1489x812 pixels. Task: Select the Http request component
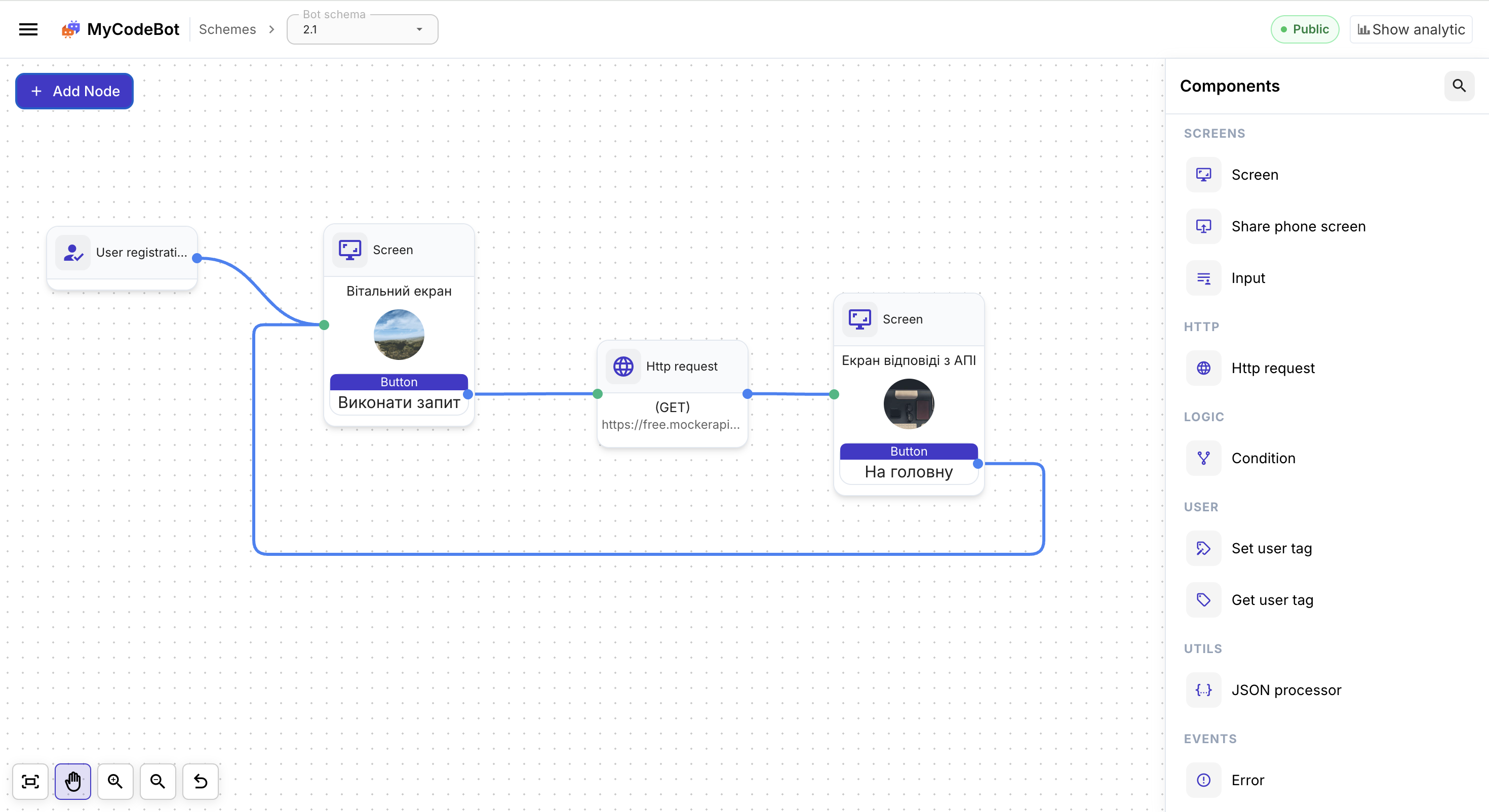click(x=1273, y=368)
